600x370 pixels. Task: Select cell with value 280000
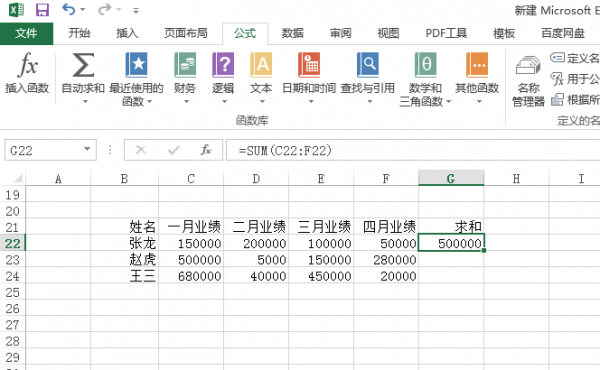[x=386, y=259]
